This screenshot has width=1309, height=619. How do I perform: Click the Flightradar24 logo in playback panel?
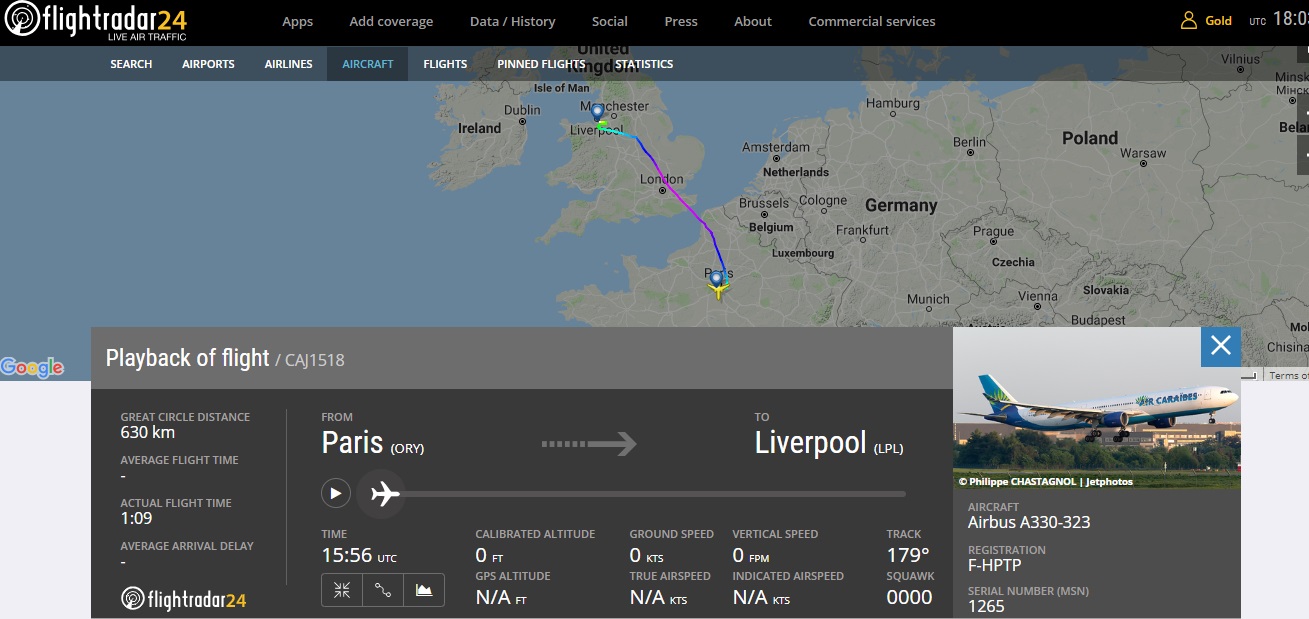coord(184,599)
